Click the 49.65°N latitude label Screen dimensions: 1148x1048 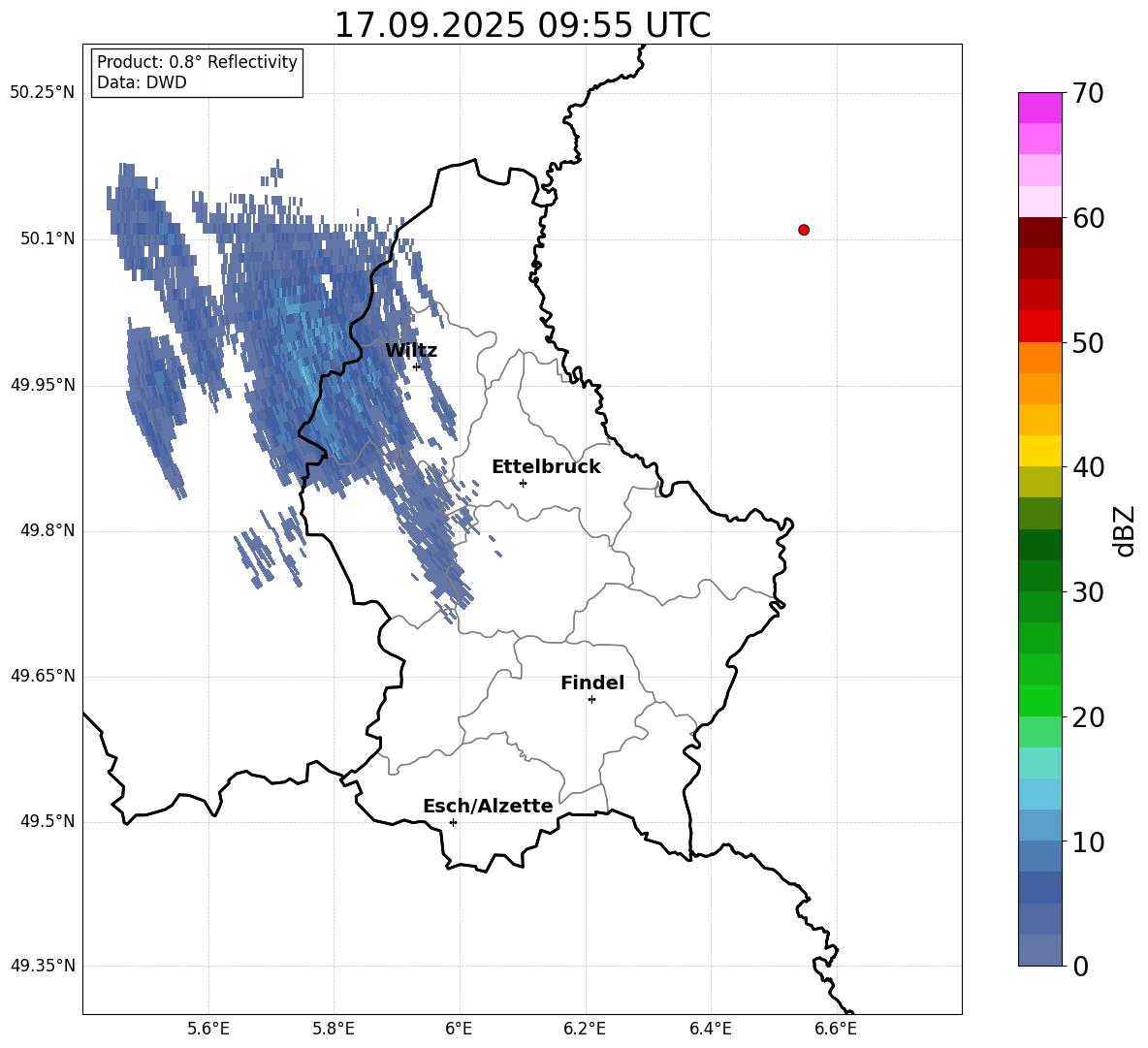tap(43, 676)
